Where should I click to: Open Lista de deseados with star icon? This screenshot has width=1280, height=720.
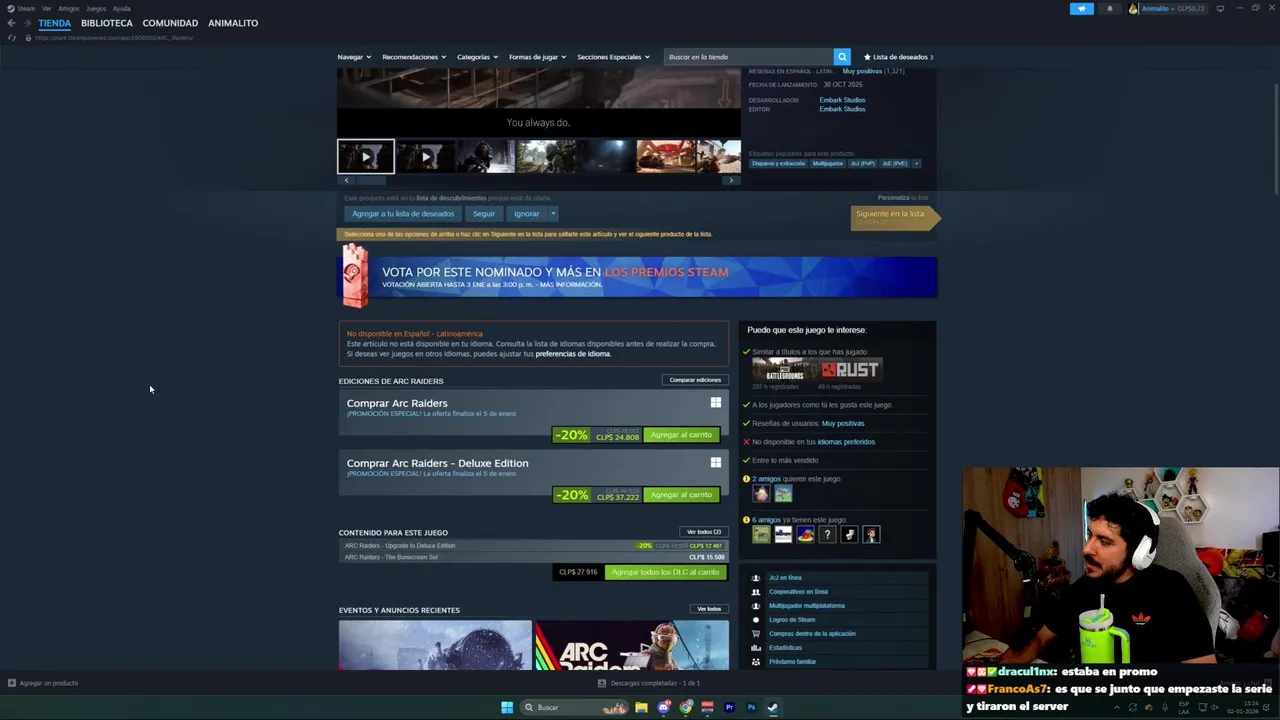(898, 57)
